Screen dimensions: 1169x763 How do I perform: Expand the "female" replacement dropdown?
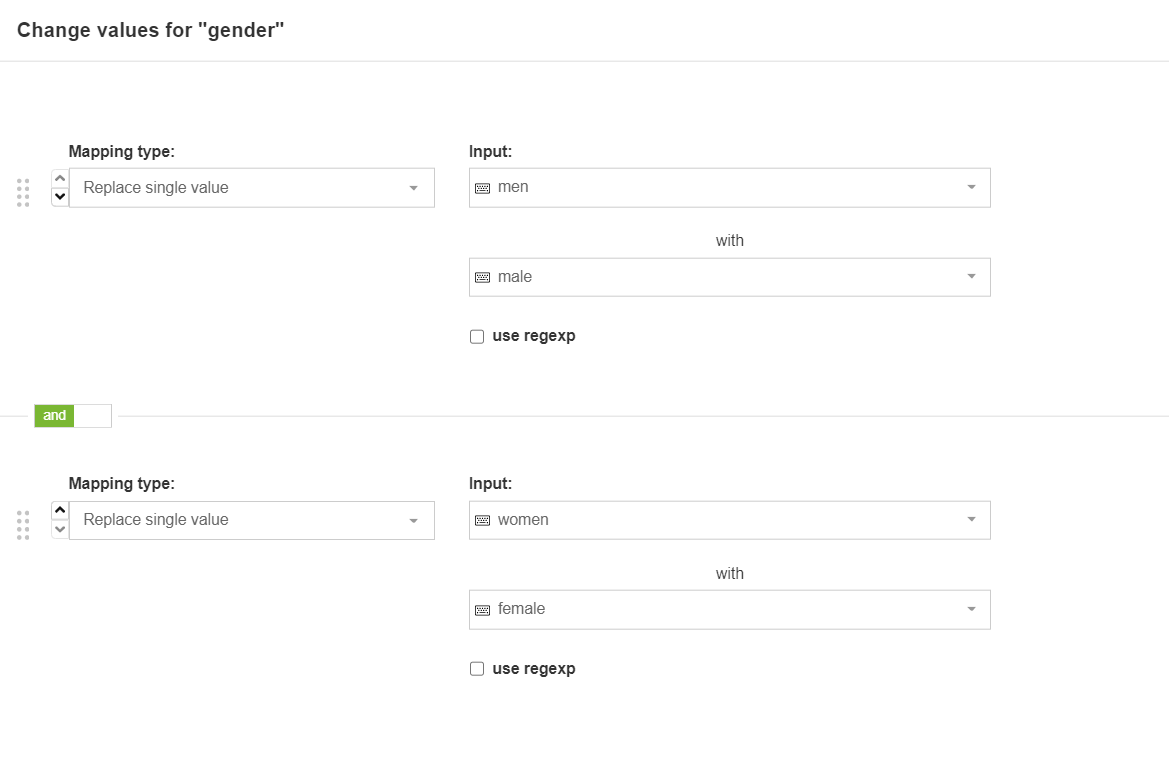pos(969,609)
